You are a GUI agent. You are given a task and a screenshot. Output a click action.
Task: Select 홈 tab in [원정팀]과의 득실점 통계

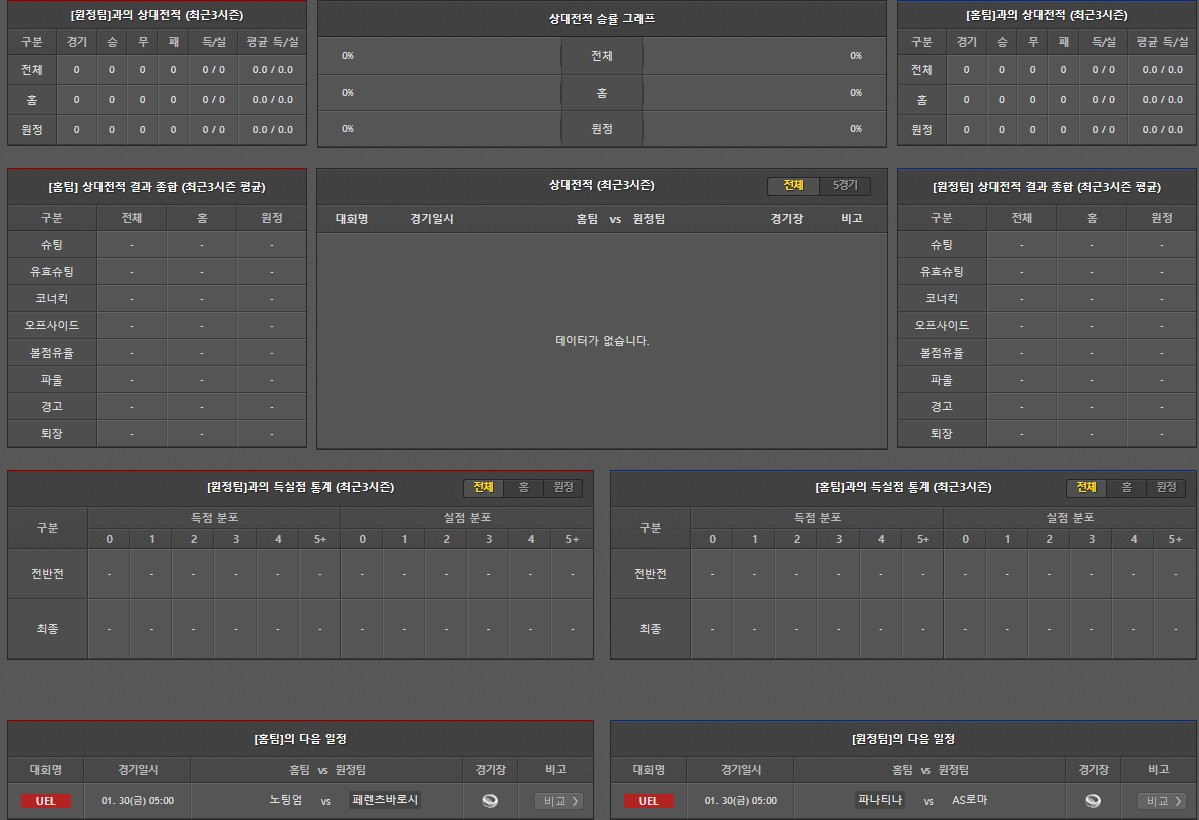(x=523, y=488)
